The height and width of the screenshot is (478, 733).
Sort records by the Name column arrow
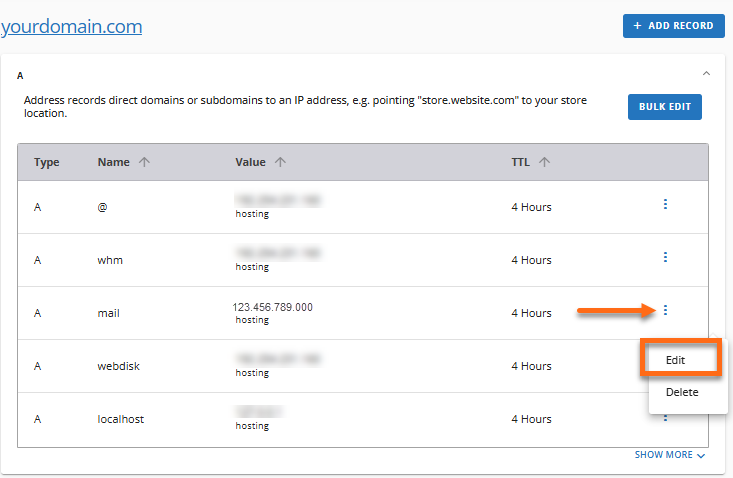pos(145,162)
